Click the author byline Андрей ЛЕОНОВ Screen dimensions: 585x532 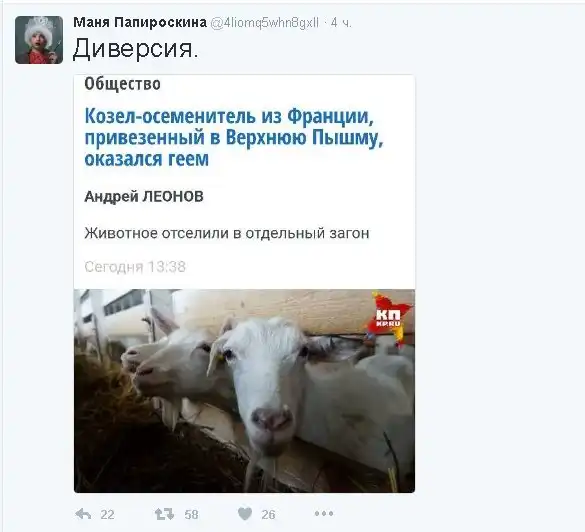coord(144,196)
